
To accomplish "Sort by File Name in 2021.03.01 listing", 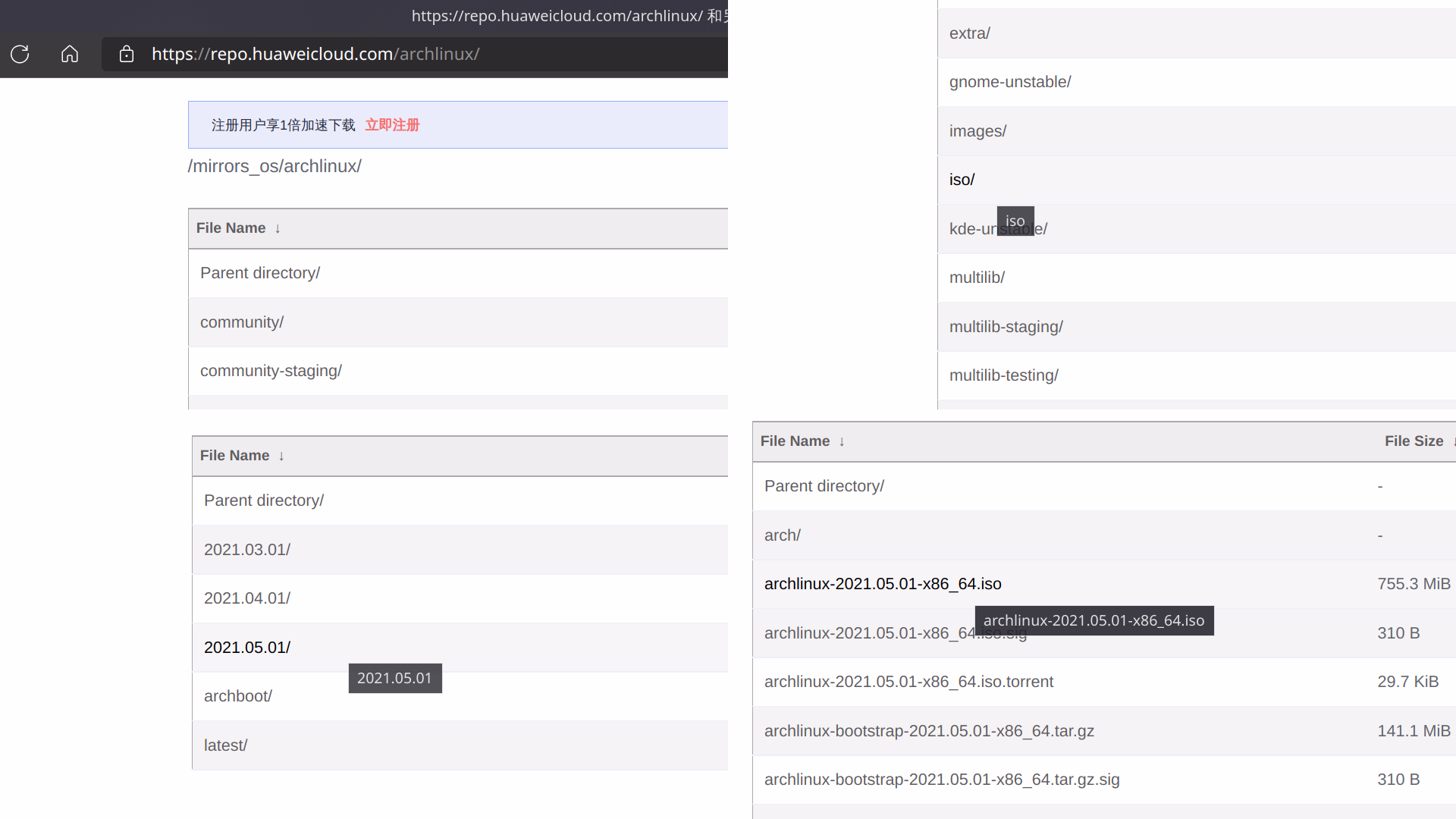I will [235, 456].
